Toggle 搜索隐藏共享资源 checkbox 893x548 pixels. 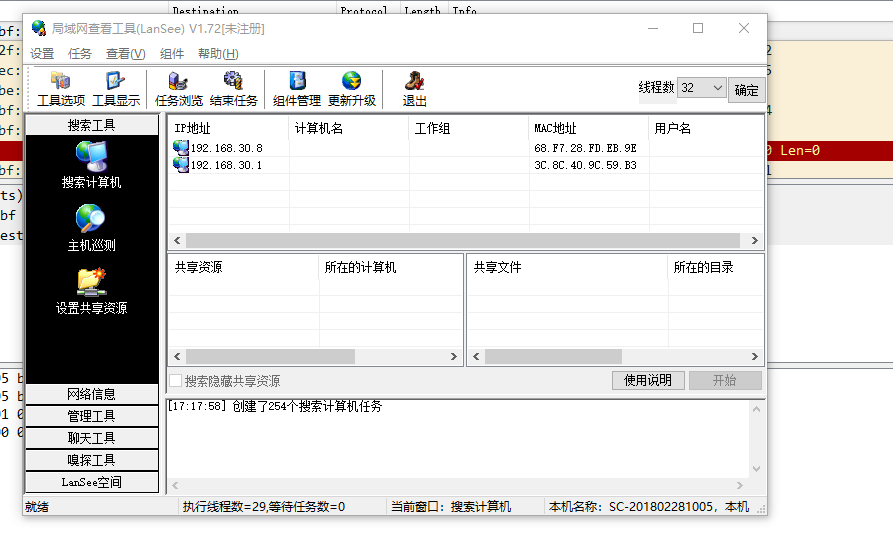coord(176,381)
